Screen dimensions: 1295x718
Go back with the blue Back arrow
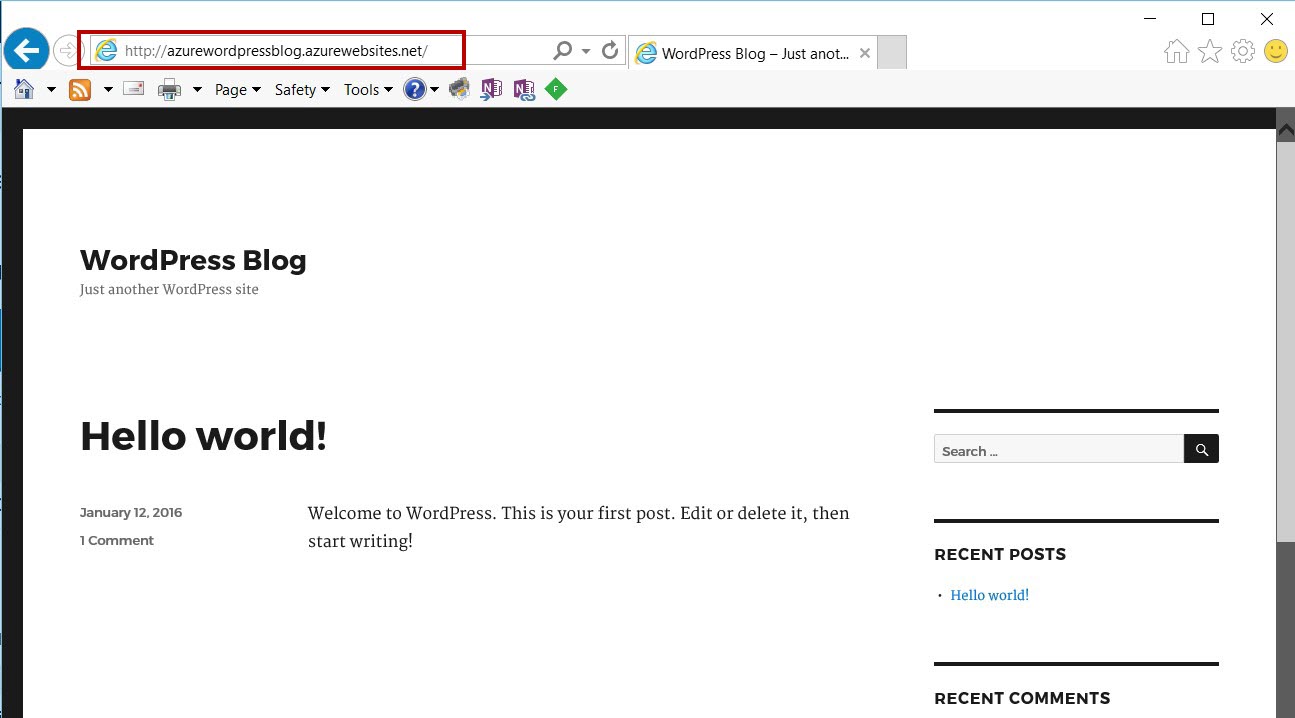point(26,50)
